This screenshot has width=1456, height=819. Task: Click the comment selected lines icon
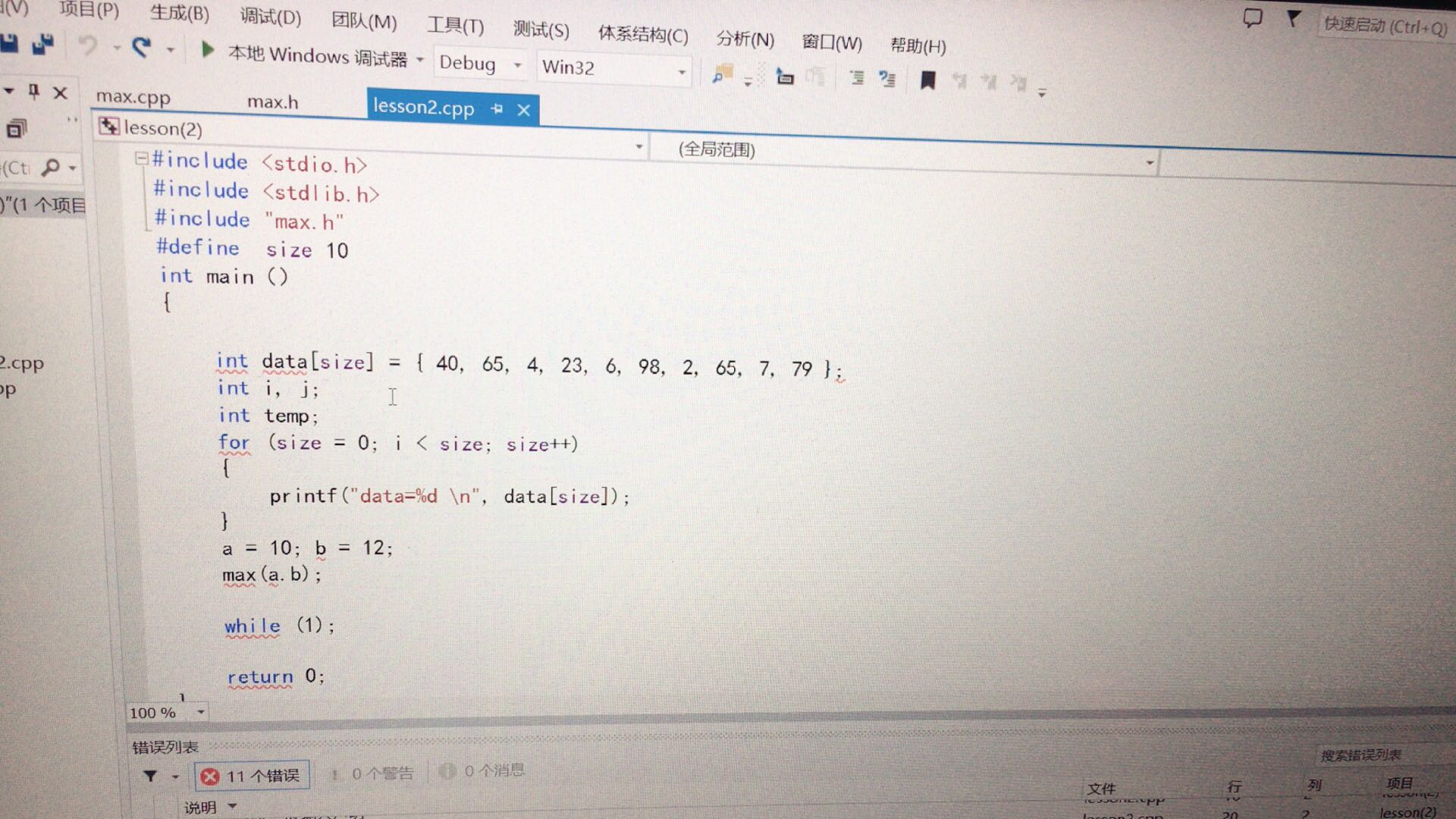pyautogui.click(x=857, y=77)
